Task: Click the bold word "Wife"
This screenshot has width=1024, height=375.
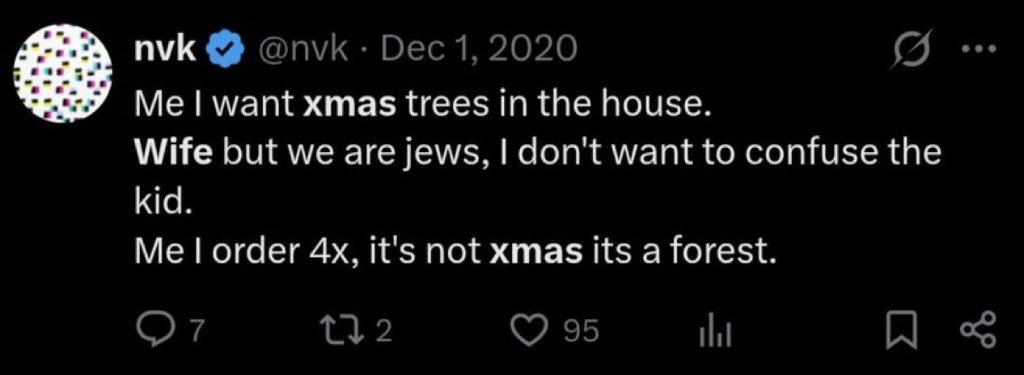Action: 174,154
